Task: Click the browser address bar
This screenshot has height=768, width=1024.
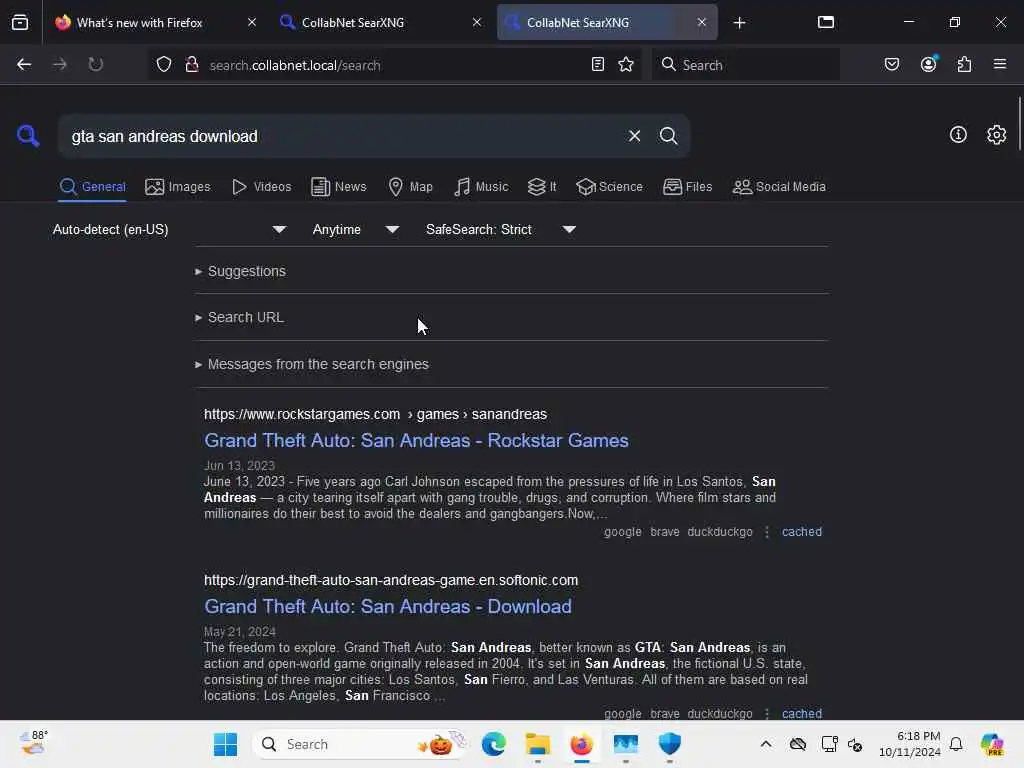Action: [x=395, y=65]
